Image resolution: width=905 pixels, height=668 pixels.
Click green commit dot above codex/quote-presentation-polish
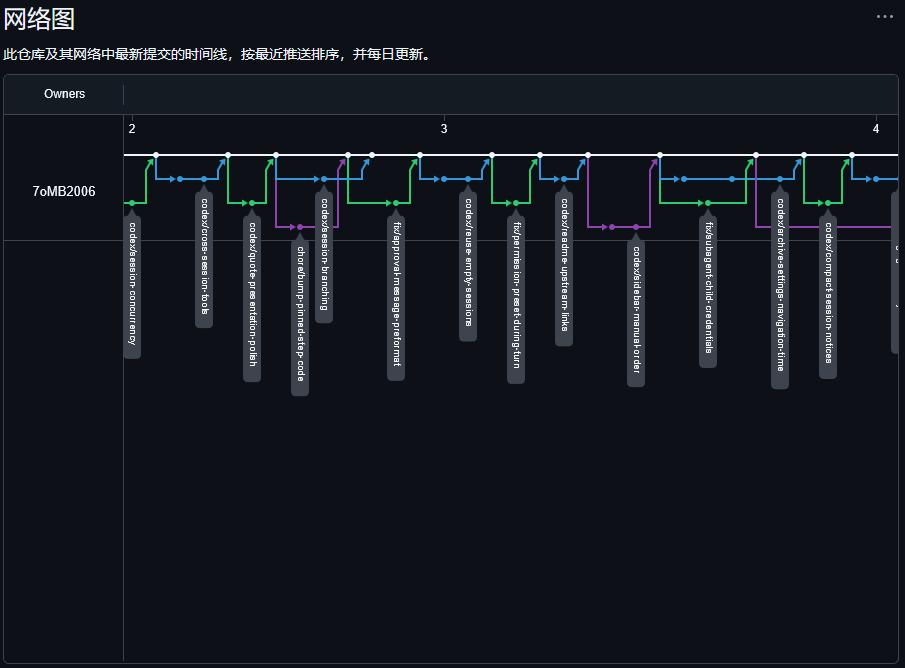(252, 203)
